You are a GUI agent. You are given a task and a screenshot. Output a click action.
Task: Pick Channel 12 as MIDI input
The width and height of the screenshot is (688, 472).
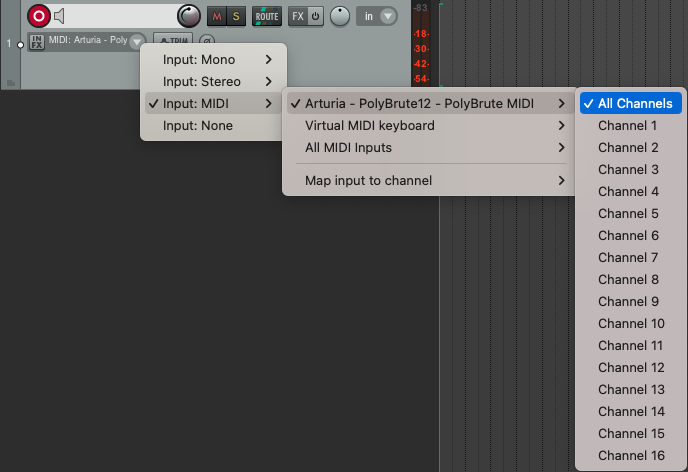631,367
